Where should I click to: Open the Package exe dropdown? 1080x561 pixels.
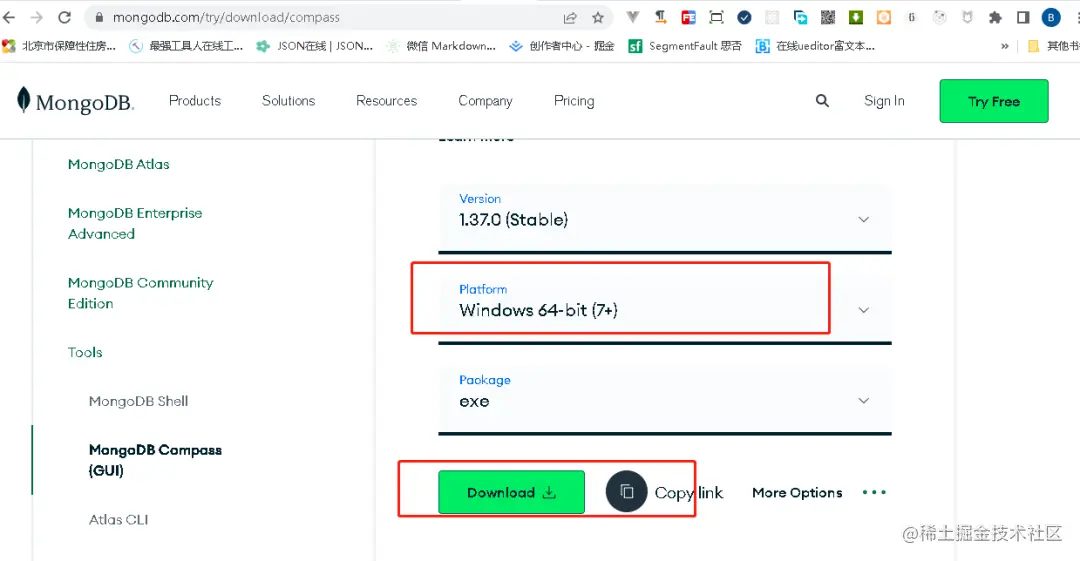pos(665,400)
